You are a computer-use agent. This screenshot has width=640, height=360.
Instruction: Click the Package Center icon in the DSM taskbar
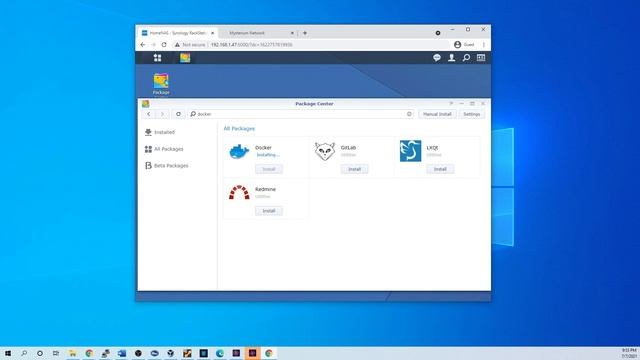185,58
